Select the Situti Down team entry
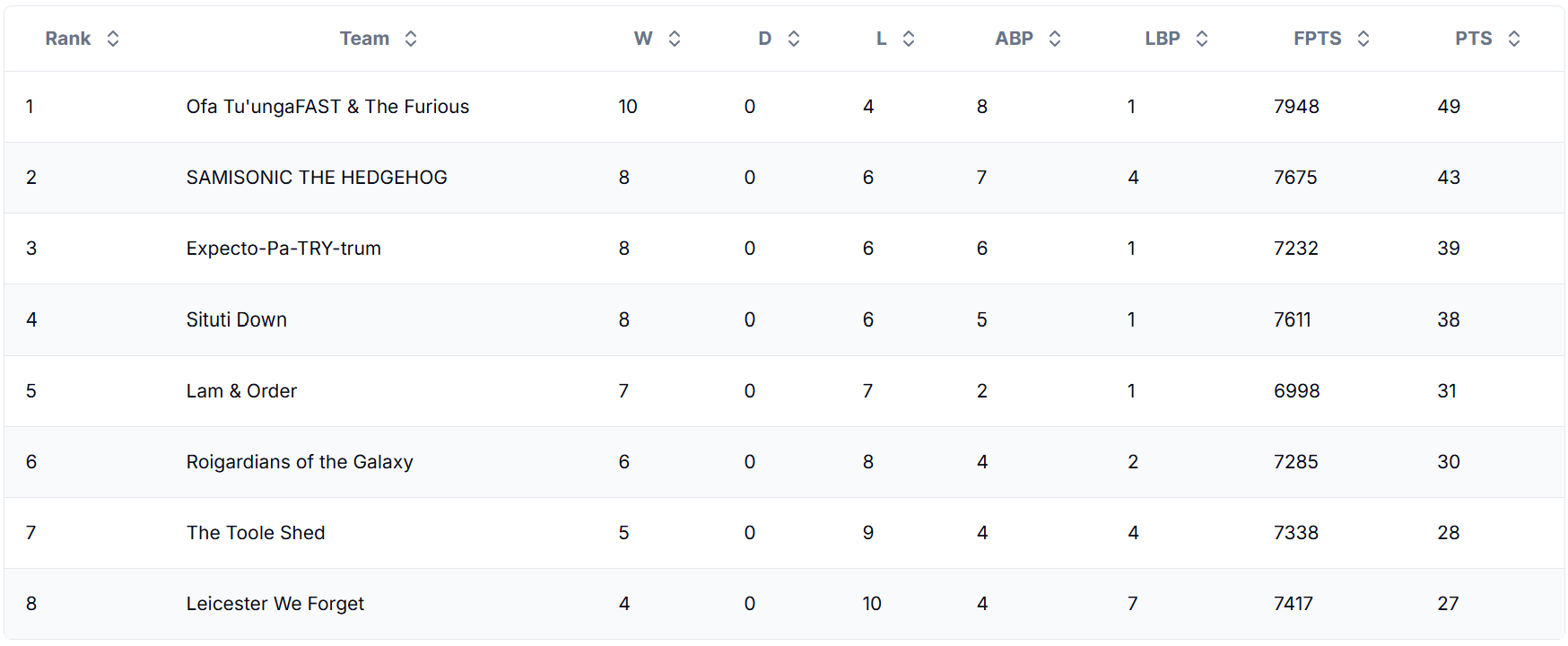Screen dimensions: 1568x646 [x=237, y=319]
